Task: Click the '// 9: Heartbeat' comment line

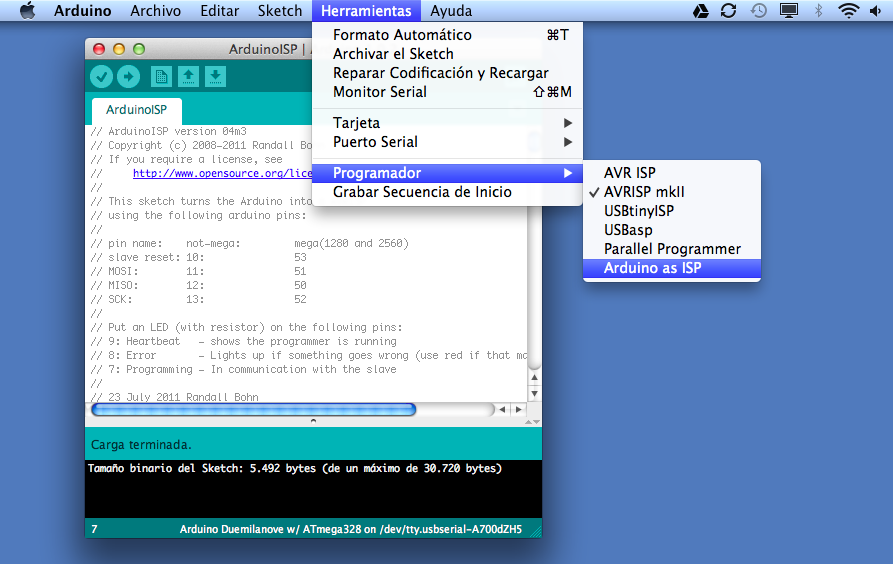Action: pyautogui.click(x=244, y=341)
